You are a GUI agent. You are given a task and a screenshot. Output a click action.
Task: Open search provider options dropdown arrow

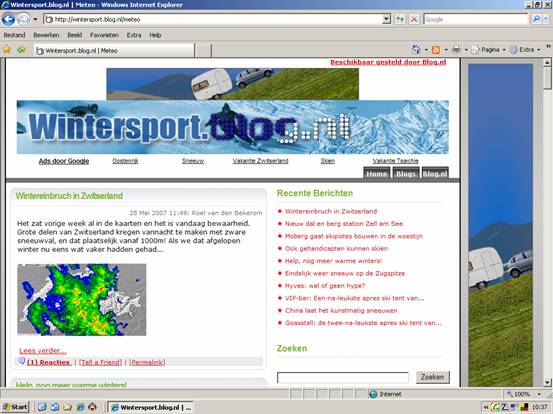(x=546, y=19)
